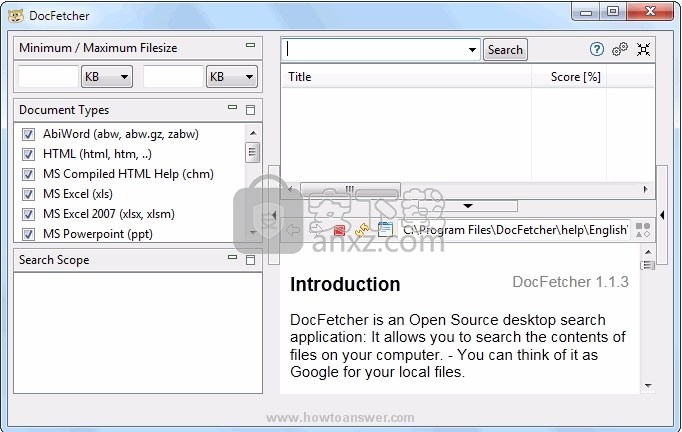Click the red stop loading icon
Viewport: 682px width, 432px height.
(x=339, y=230)
